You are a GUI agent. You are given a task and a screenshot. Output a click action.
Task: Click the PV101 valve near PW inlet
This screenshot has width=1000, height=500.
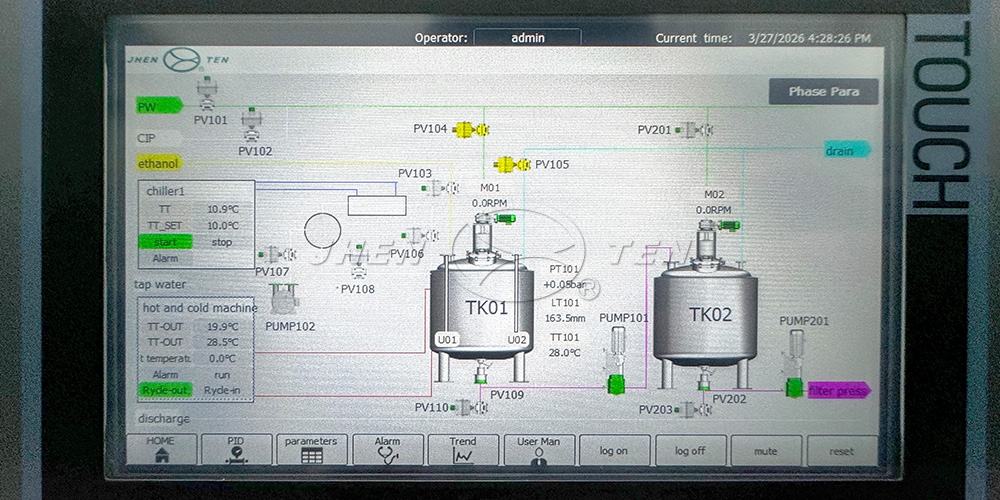point(208,96)
